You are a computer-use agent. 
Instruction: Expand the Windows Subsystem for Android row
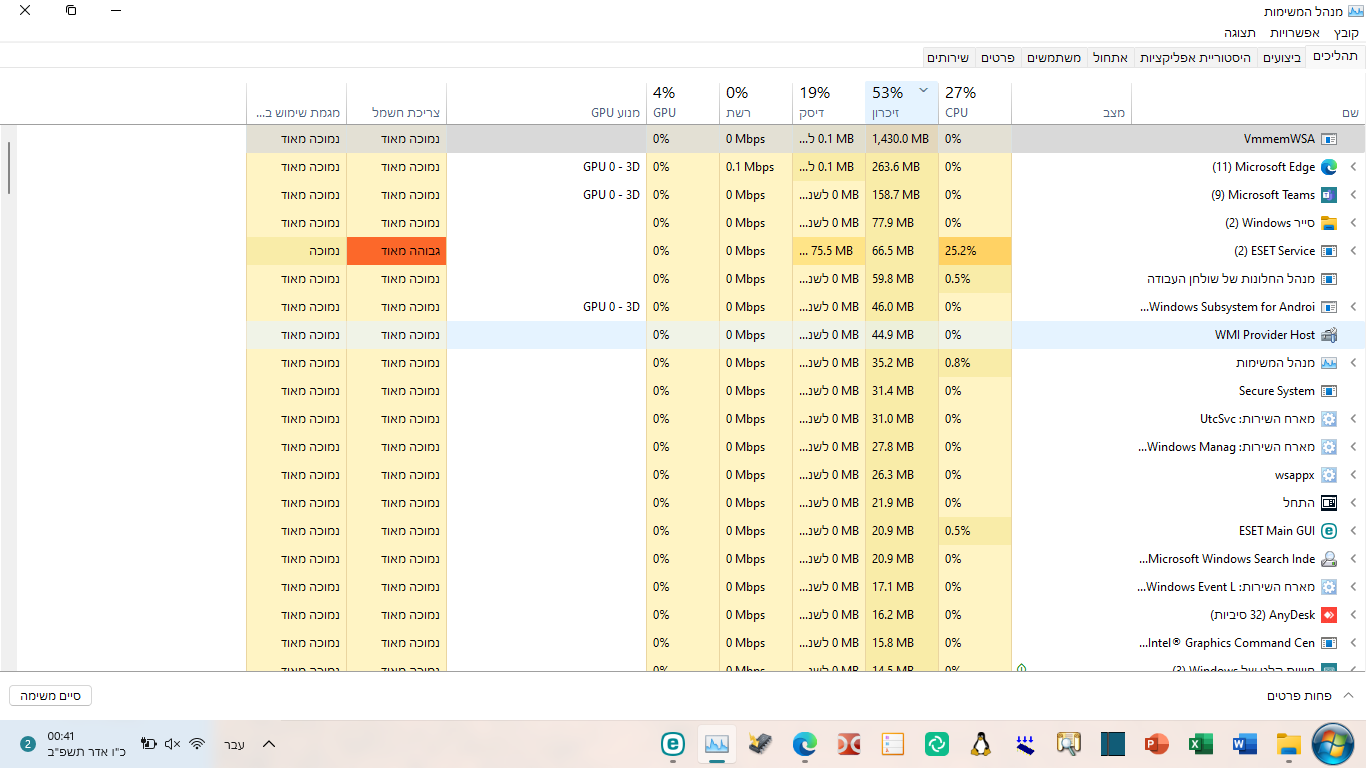point(1354,307)
